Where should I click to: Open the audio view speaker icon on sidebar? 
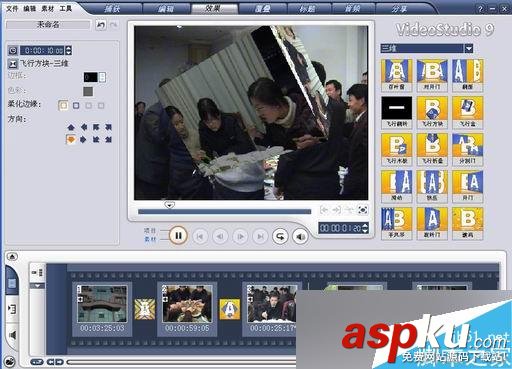point(12,335)
